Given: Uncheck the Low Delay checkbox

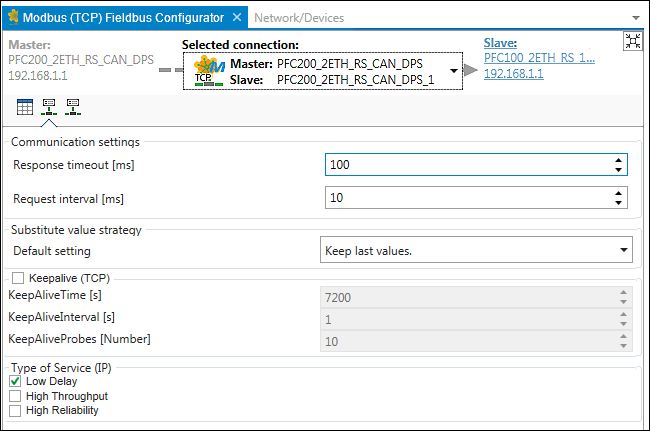Looking at the screenshot, I should point(15,381).
